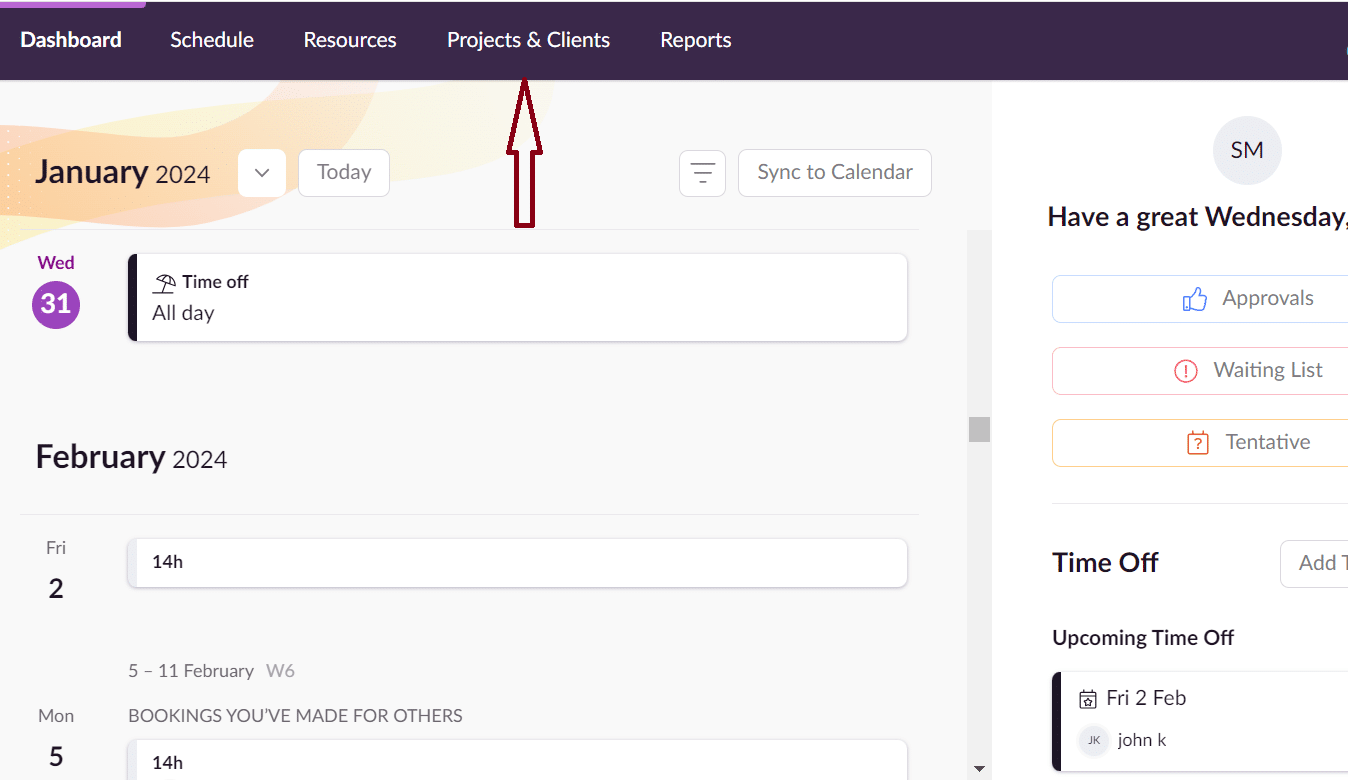
Task: Open the Waiting List
Action: [1200, 371]
